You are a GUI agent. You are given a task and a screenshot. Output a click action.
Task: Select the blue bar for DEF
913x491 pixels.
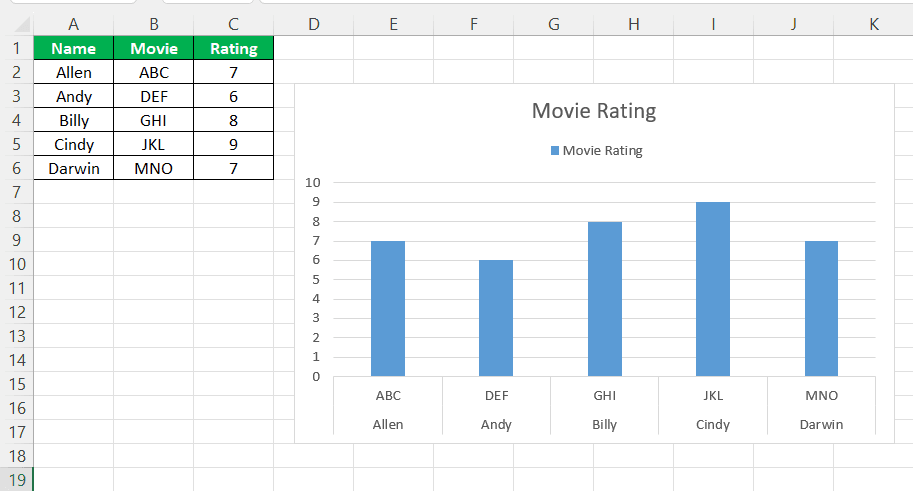(x=496, y=318)
